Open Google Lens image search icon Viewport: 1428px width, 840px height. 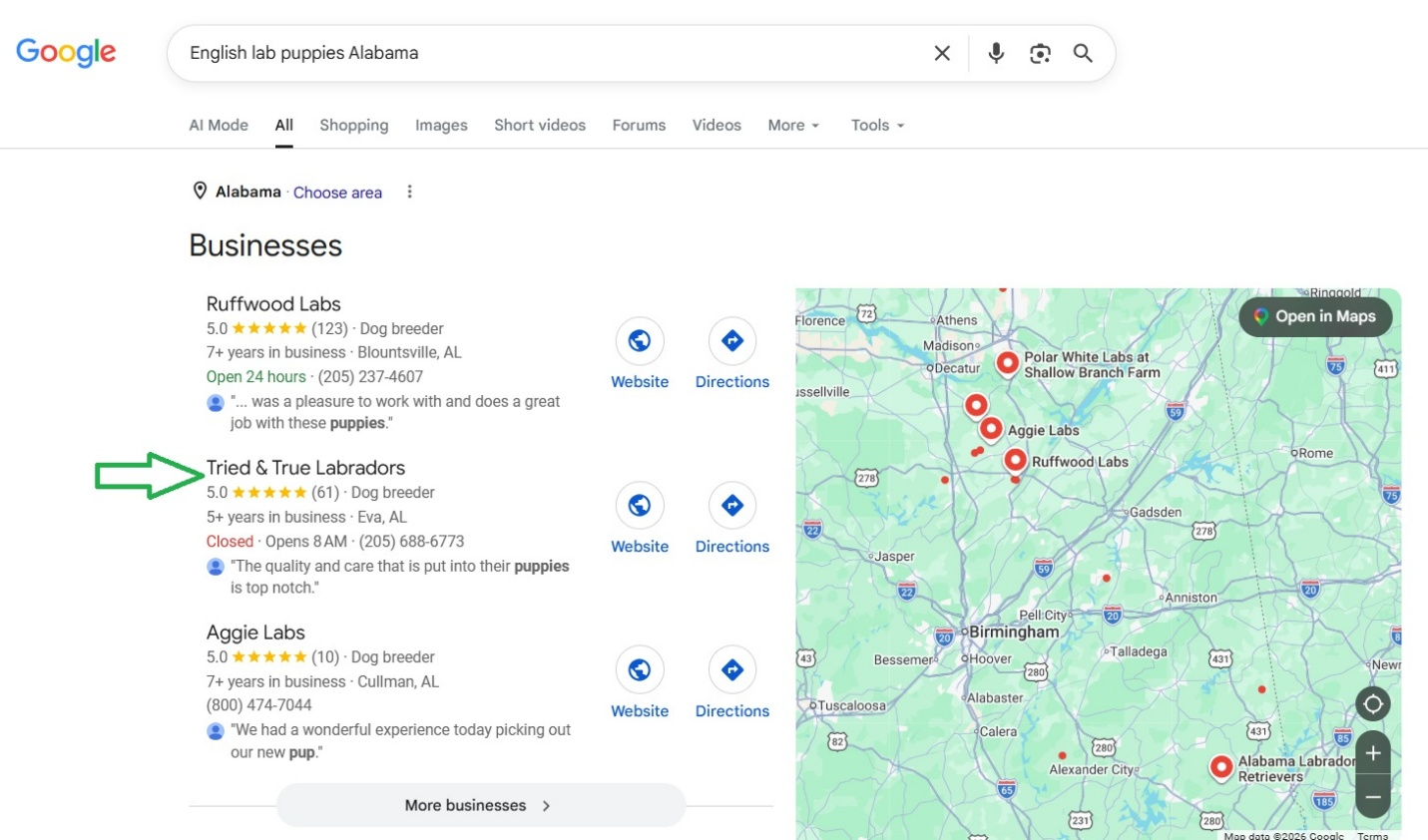1040,53
